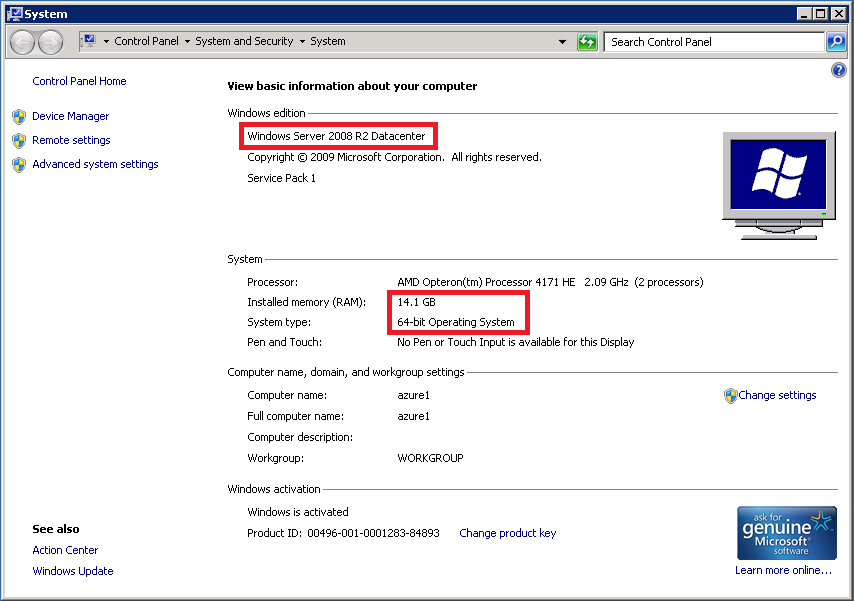Open Help with the question mark icon

(x=838, y=70)
